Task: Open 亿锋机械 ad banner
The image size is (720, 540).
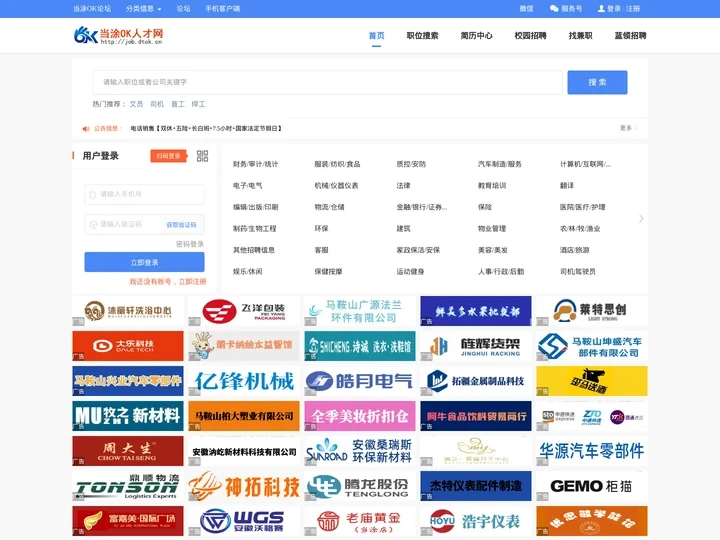Action: tap(244, 381)
